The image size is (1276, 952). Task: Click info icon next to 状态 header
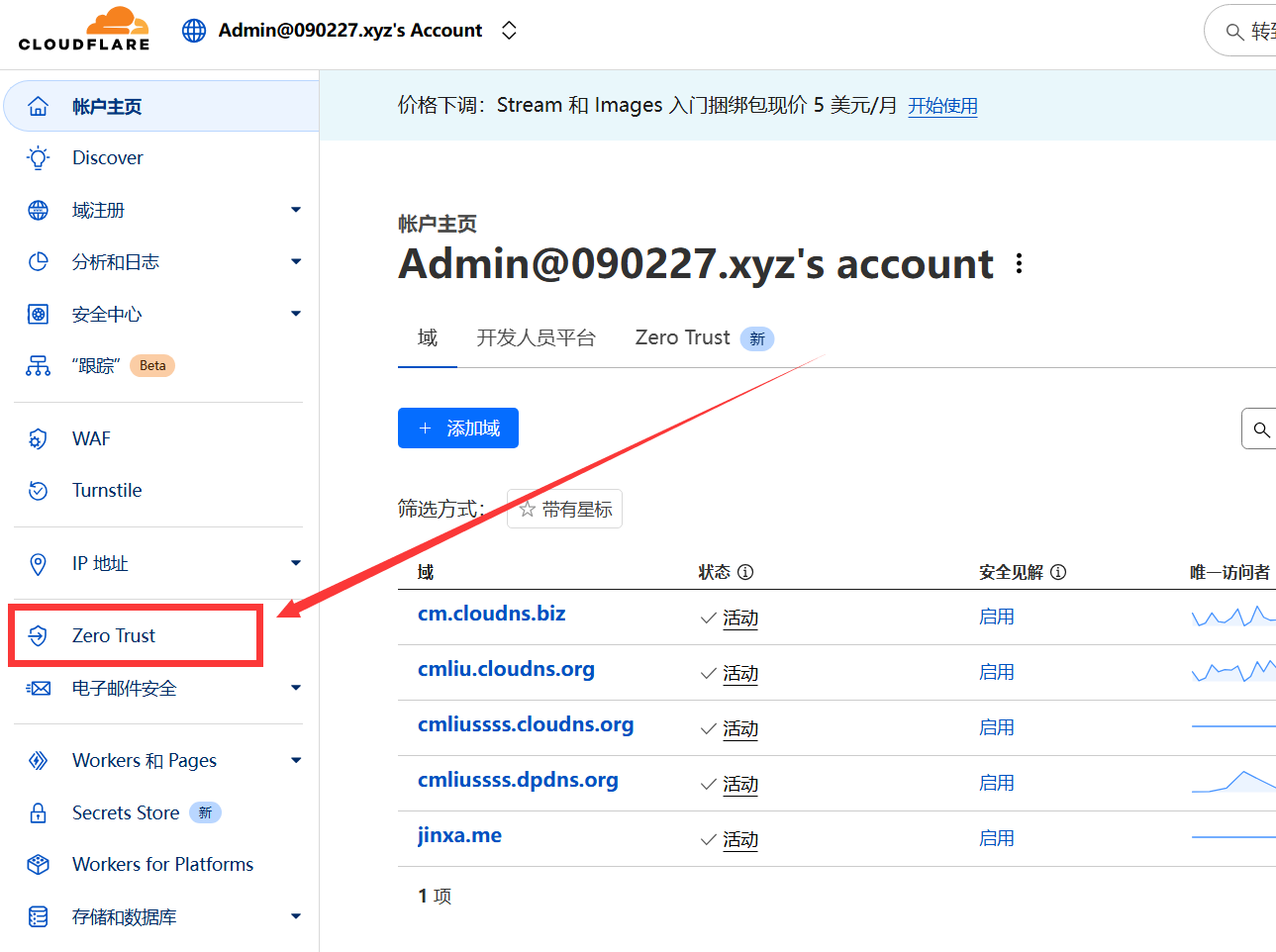coord(745,572)
